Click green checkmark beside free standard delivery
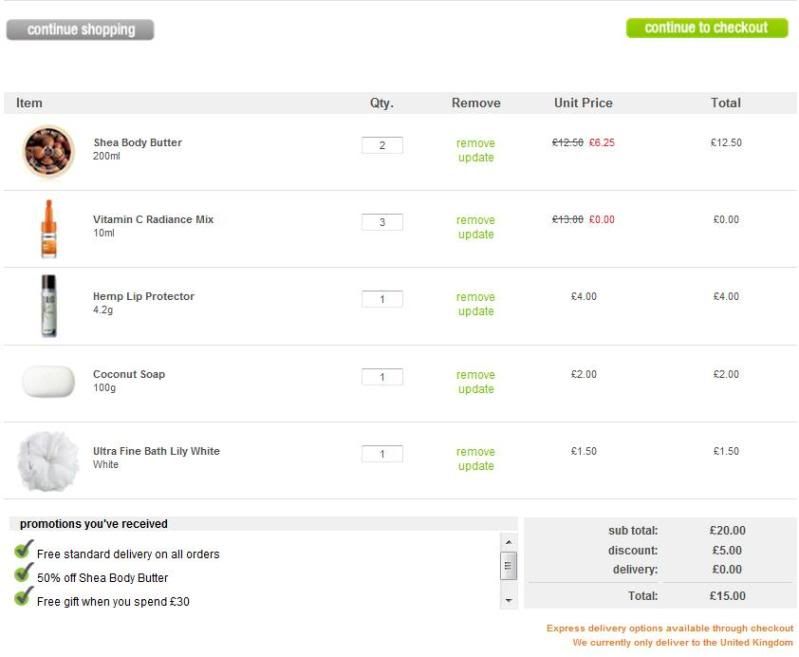Screen dimensions: 799x657 [x=24, y=550]
